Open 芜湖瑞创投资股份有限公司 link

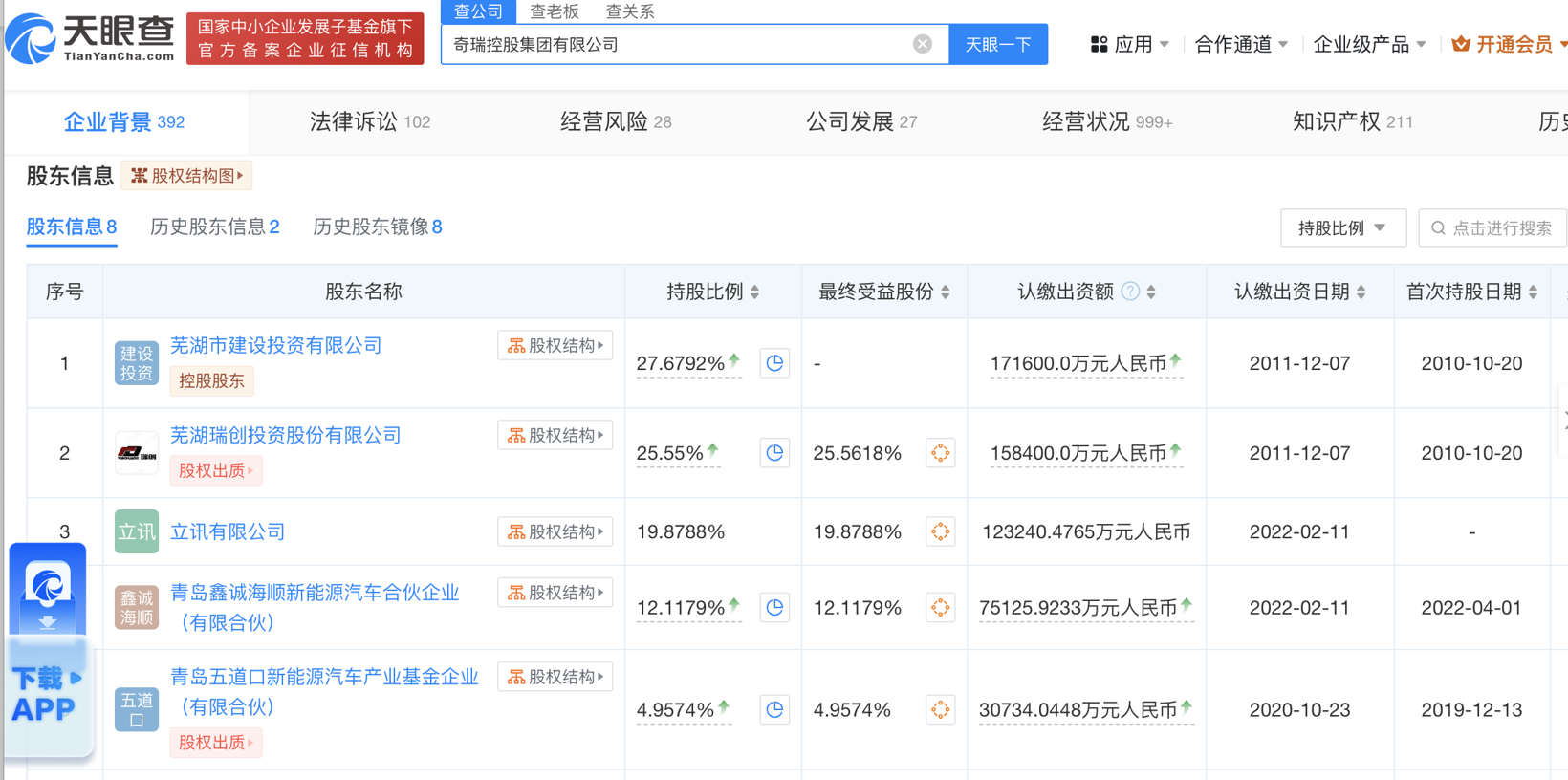pyautogui.click(x=286, y=436)
